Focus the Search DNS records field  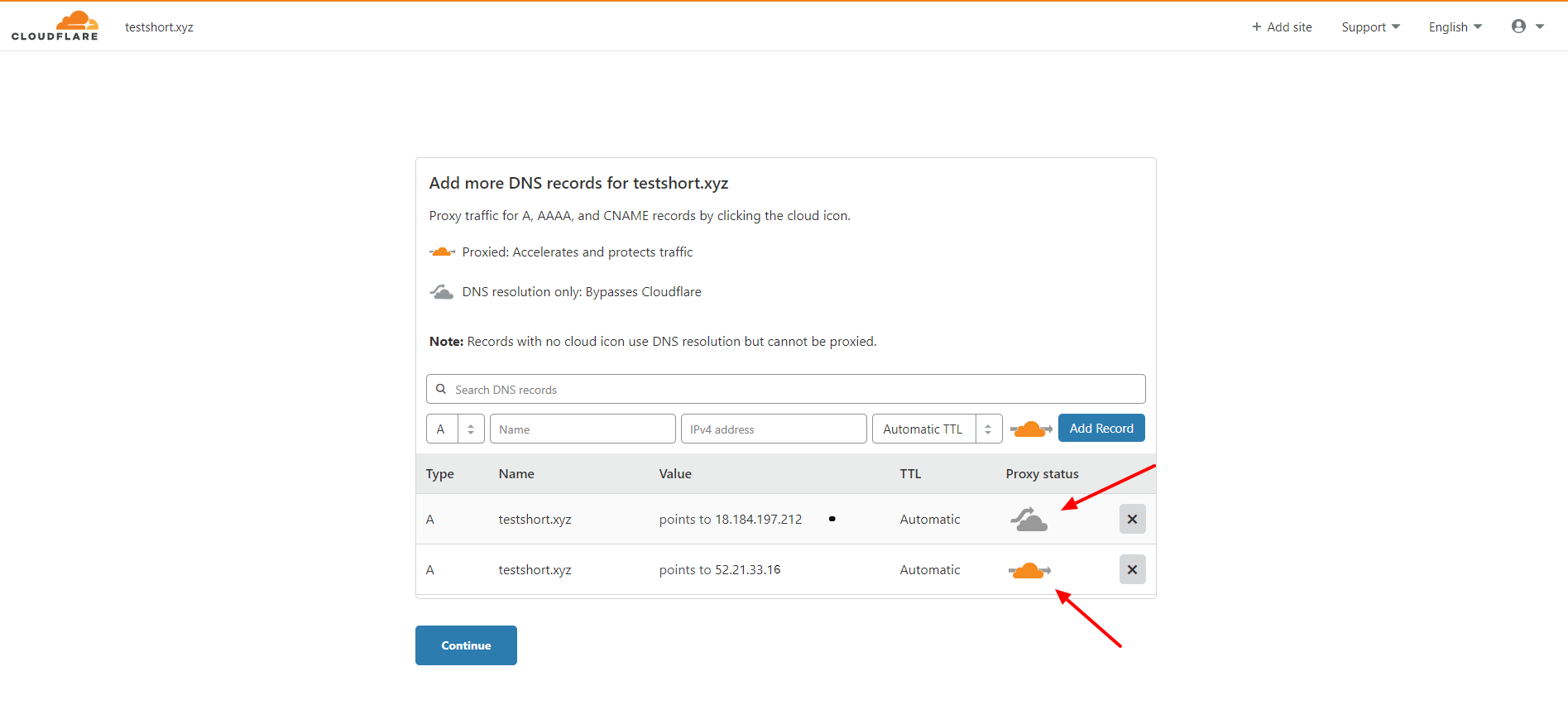coord(786,389)
